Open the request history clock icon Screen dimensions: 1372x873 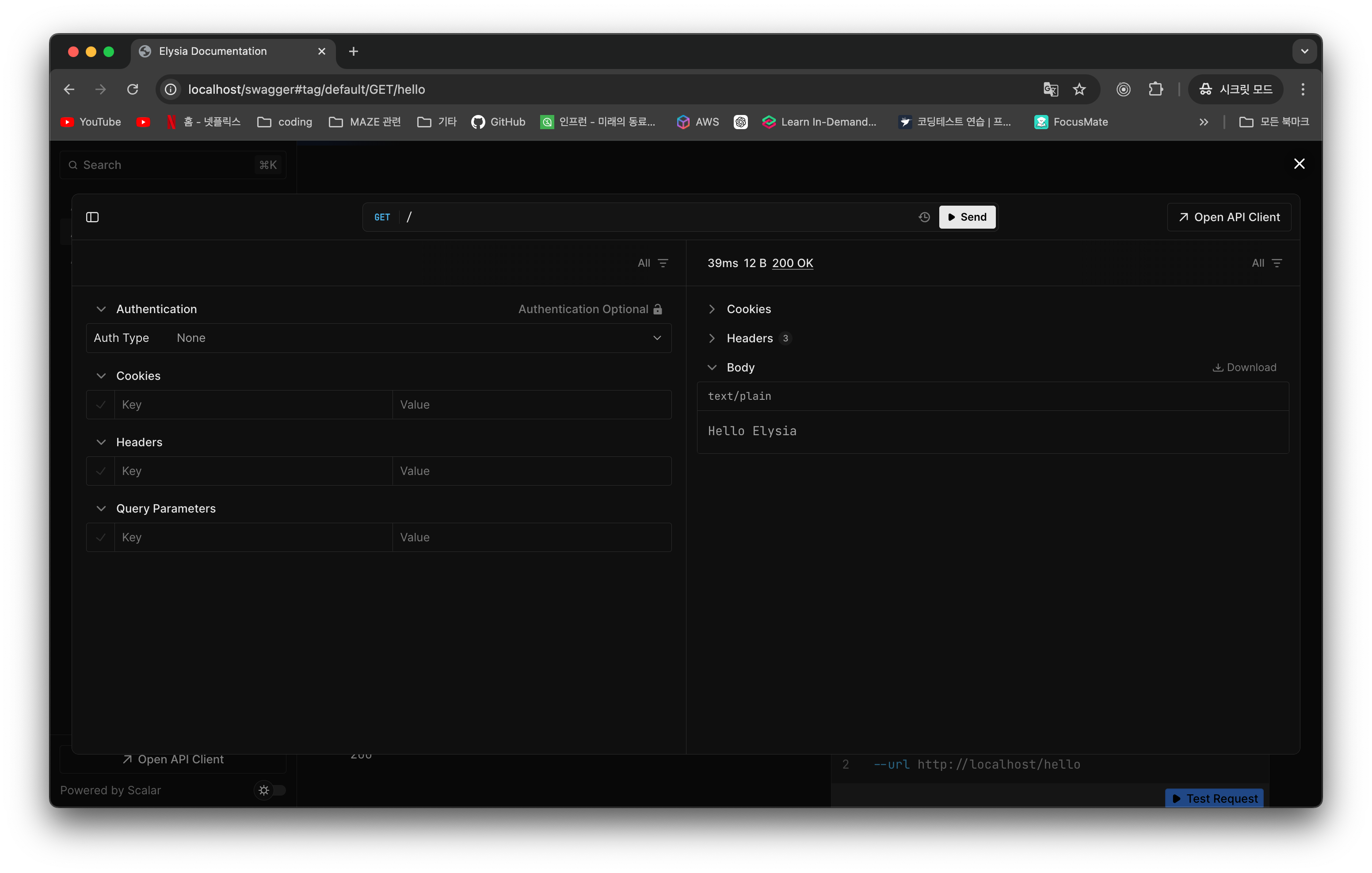pos(924,217)
